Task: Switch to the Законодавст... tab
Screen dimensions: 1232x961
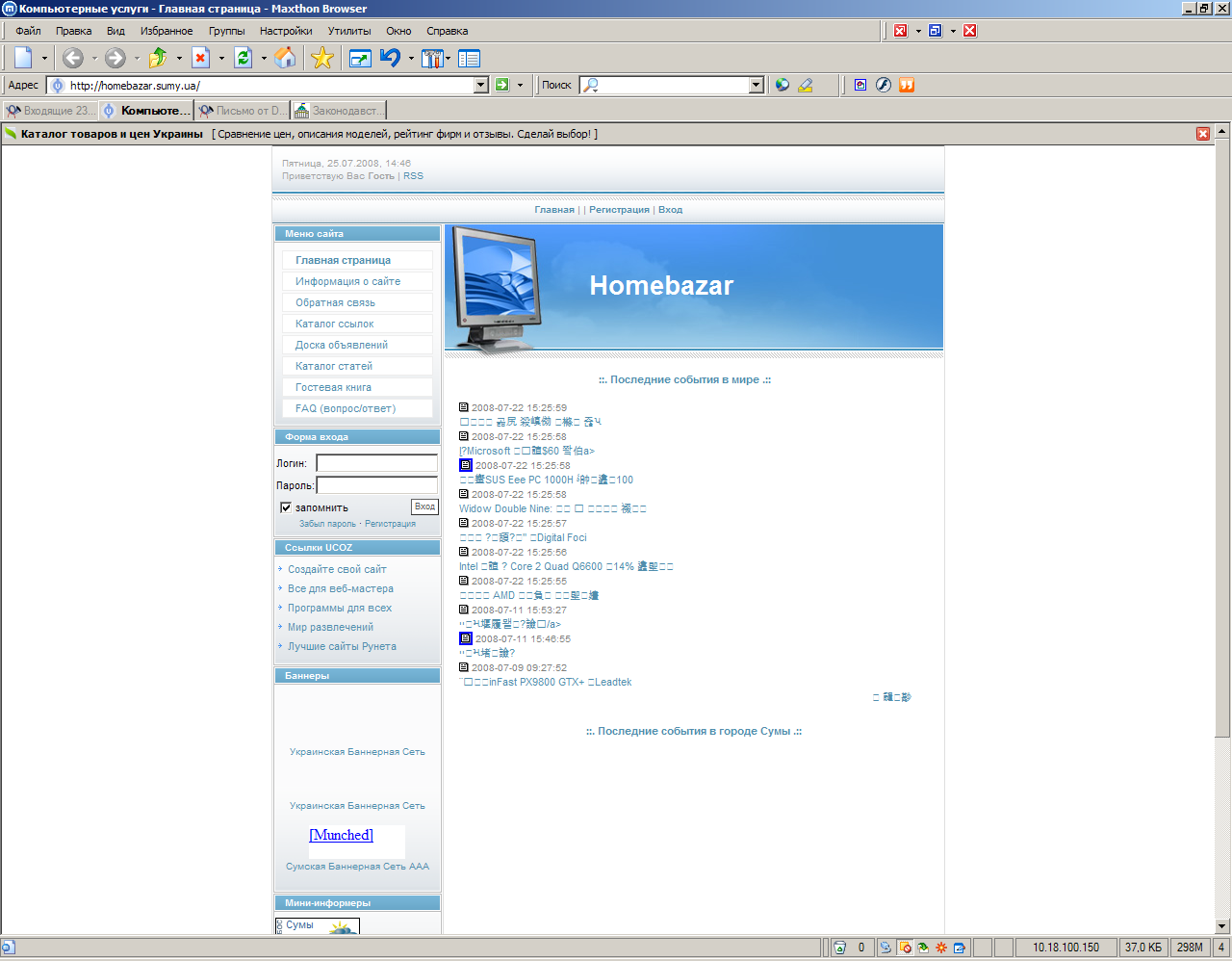Action: (x=339, y=111)
